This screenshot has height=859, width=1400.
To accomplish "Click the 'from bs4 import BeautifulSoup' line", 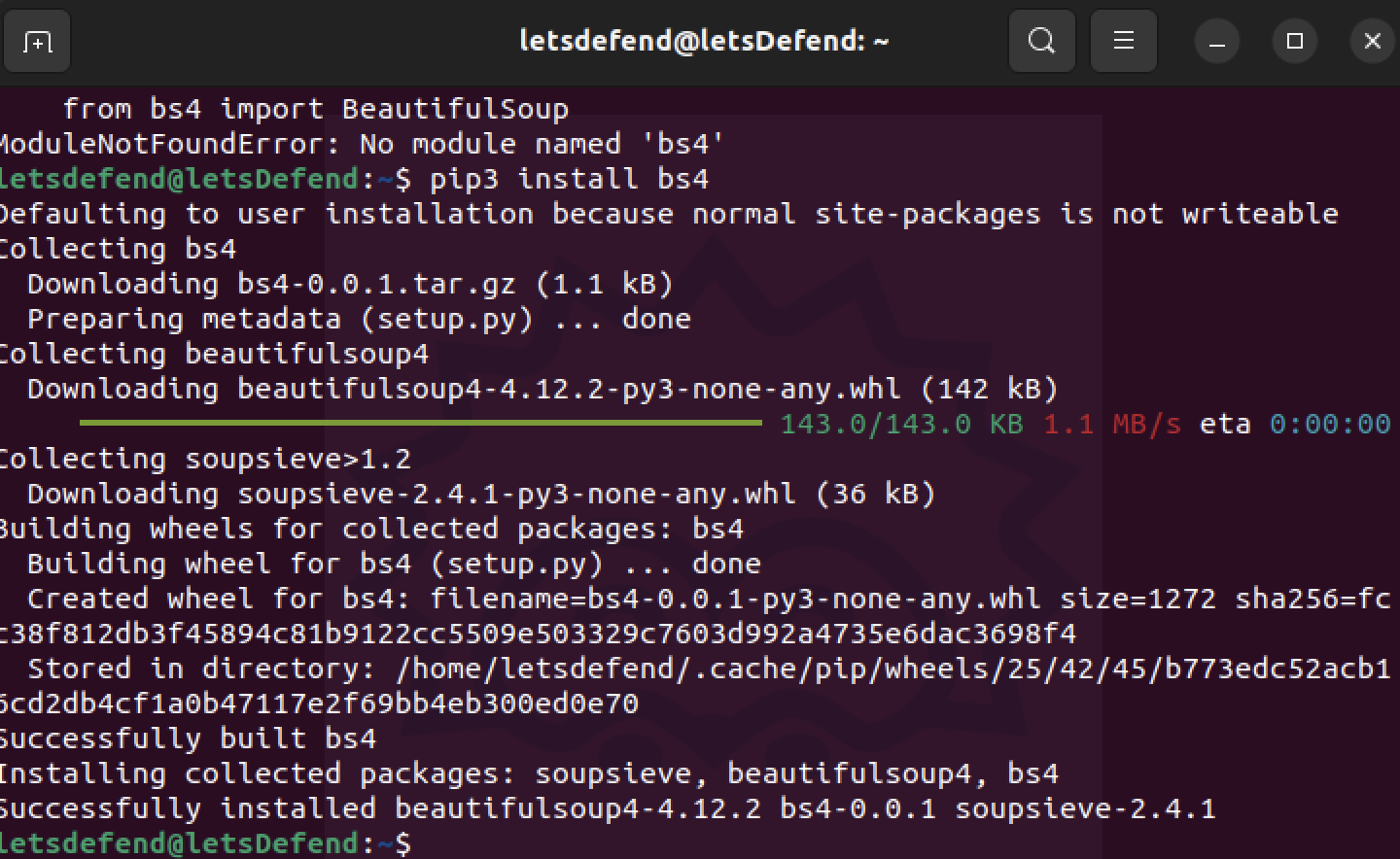I will [x=316, y=109].
